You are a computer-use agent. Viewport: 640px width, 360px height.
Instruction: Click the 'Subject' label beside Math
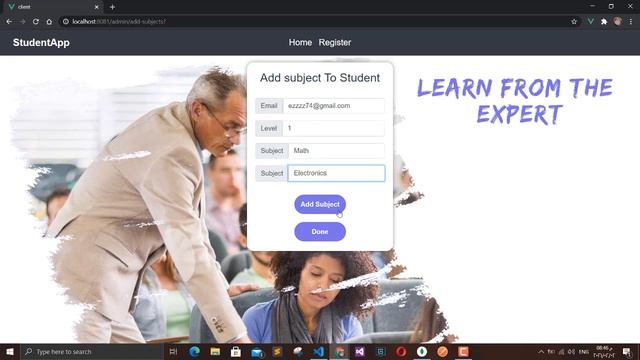272,151
